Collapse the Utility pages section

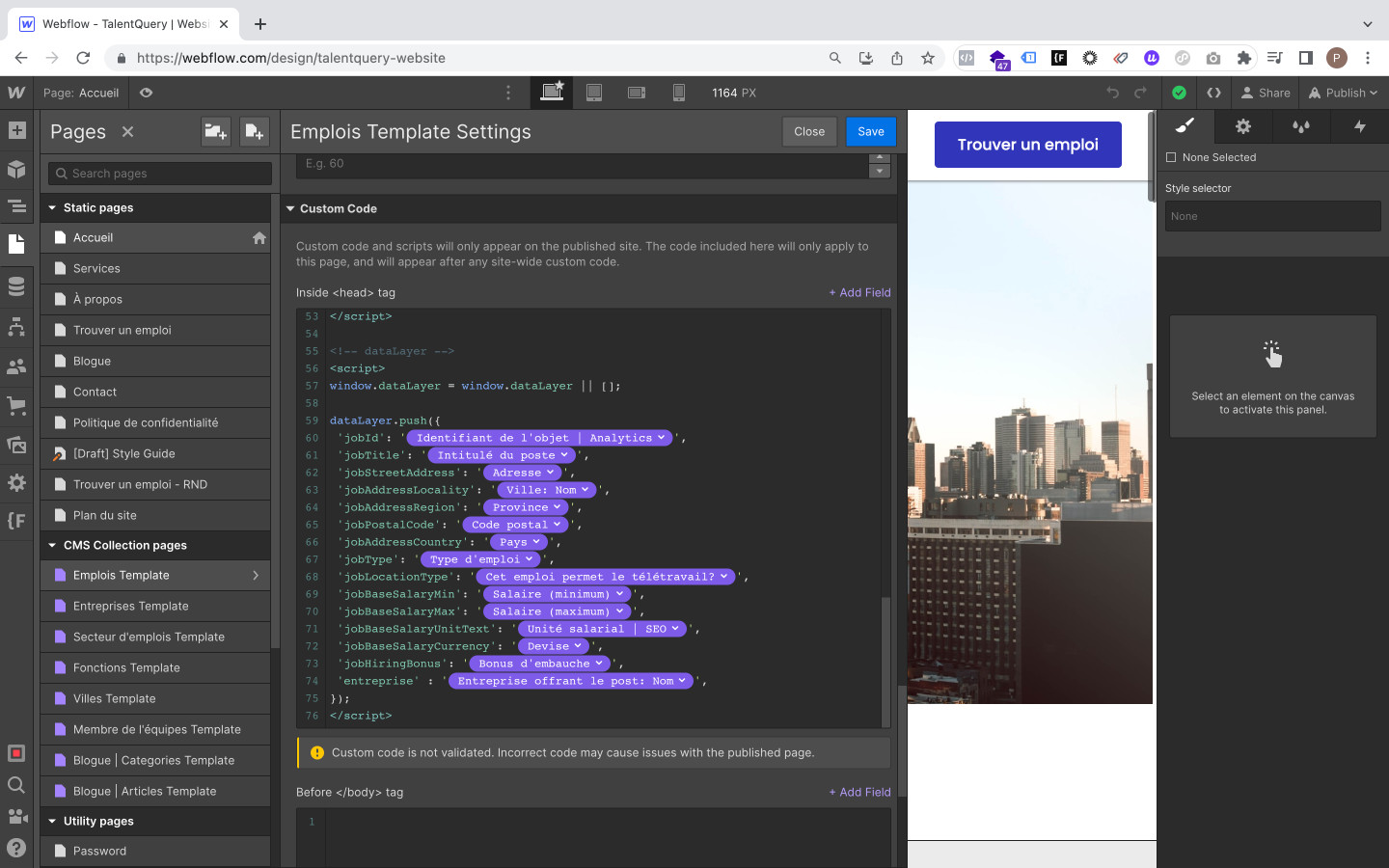(52, 821)
